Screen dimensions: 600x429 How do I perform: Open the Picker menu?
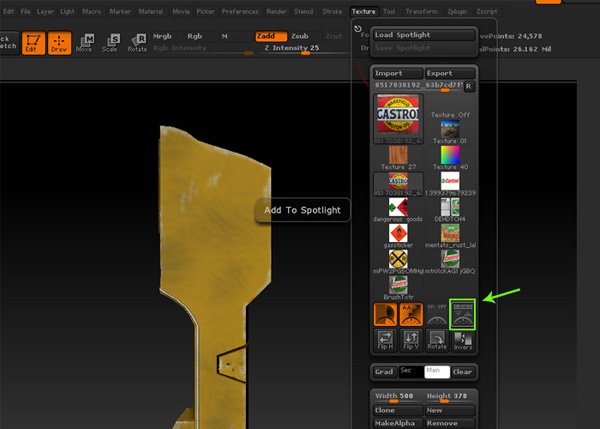(205, 11)
